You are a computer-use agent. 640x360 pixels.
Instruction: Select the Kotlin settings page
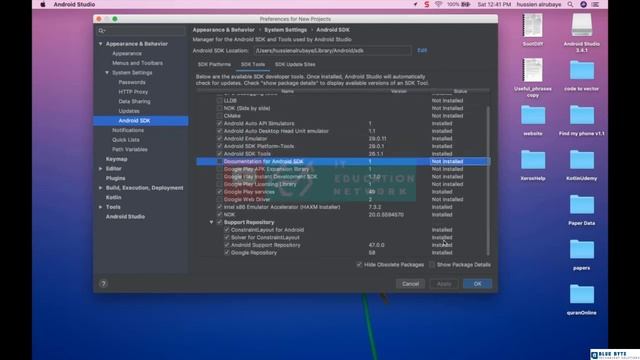(113, 198)
